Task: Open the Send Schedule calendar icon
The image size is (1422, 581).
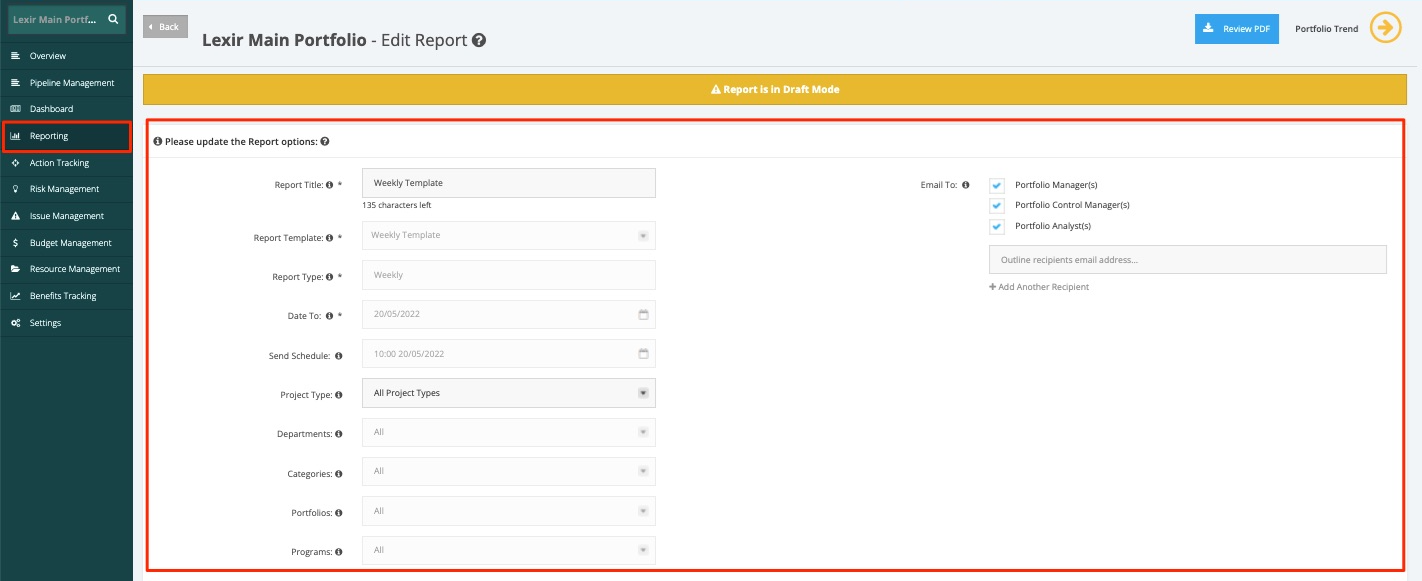Action: (x=644, y=354)
